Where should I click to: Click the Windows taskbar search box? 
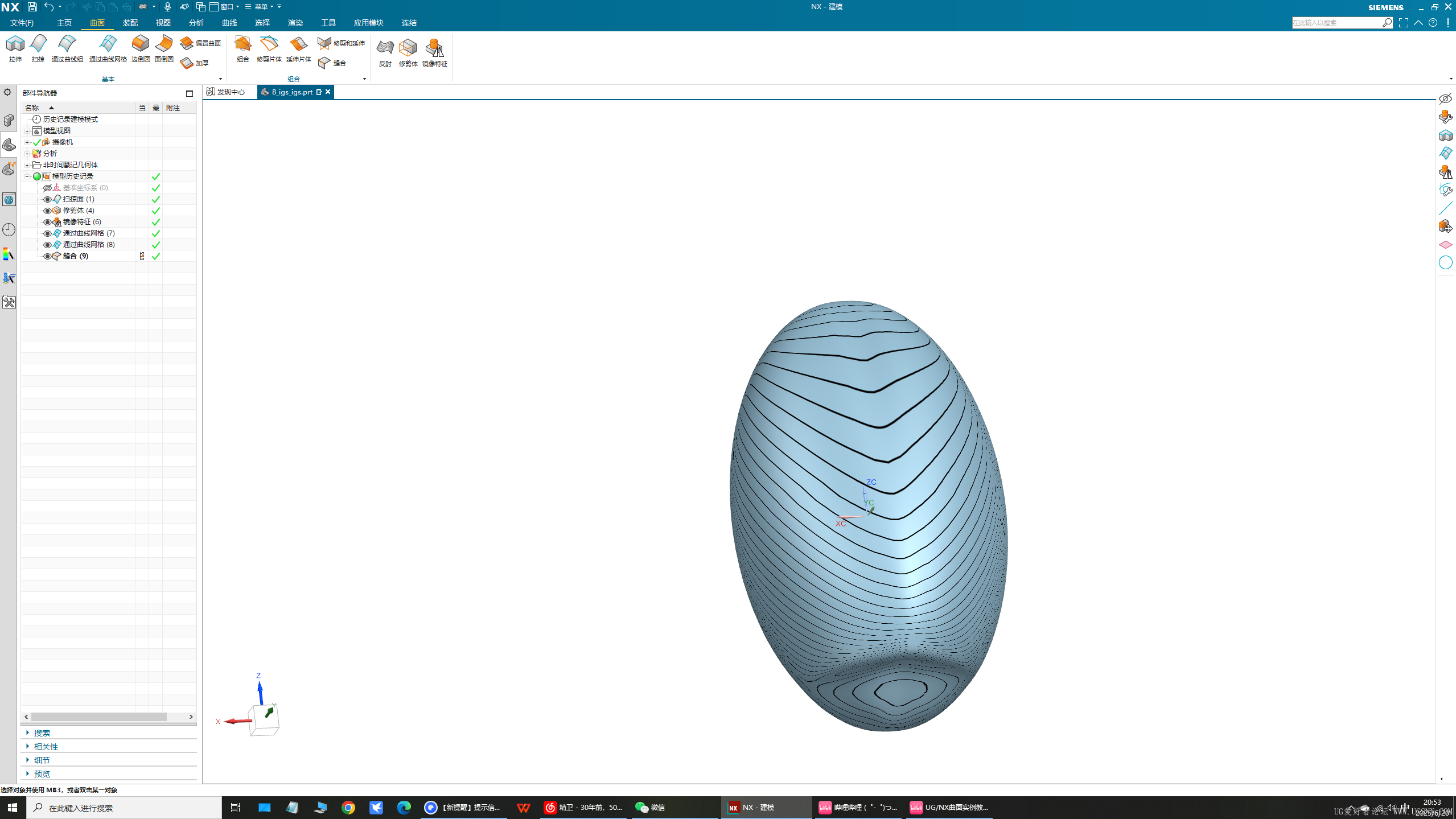tap(124, 808)
